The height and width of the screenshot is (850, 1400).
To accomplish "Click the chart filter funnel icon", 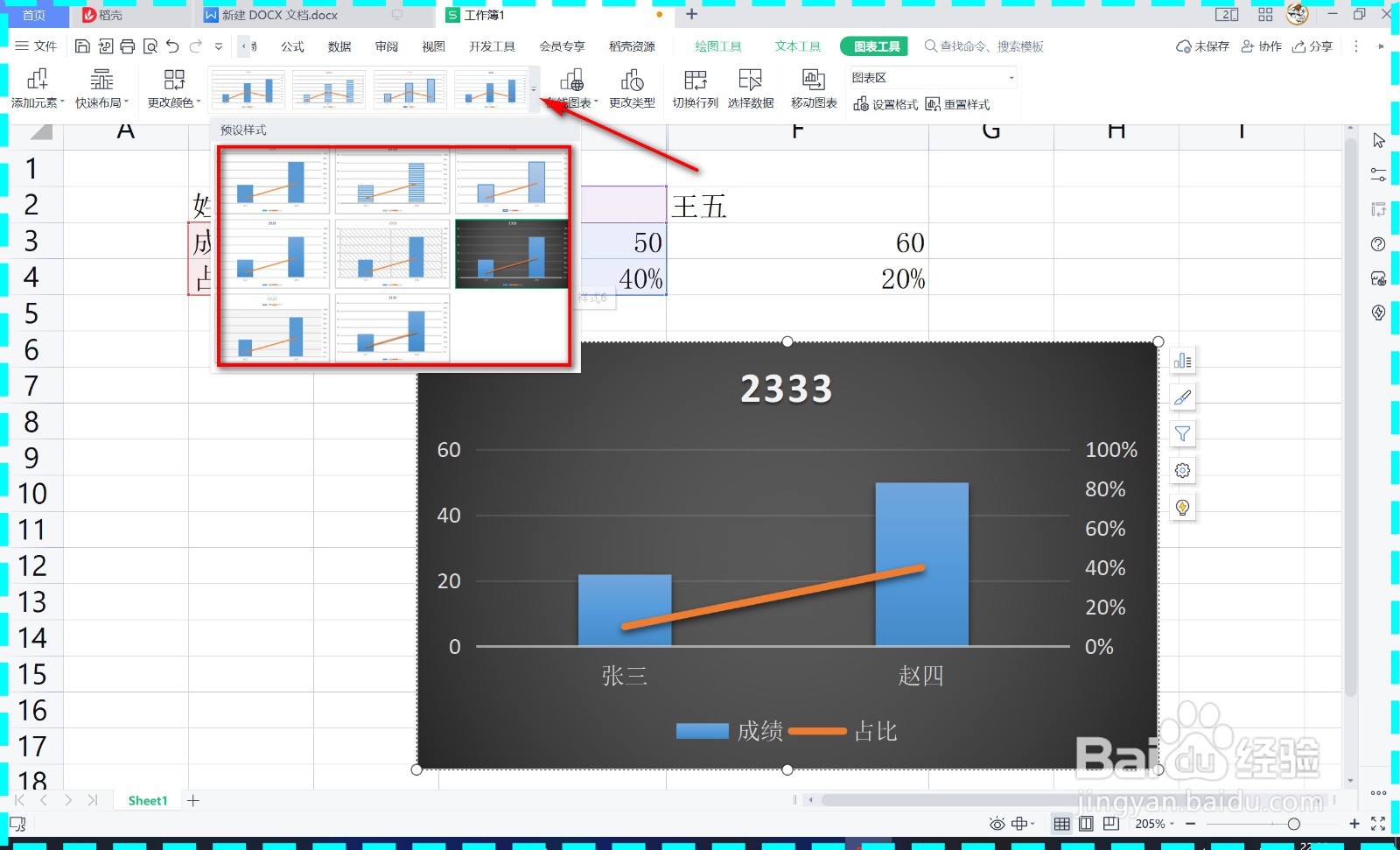I will (1182, 434).
